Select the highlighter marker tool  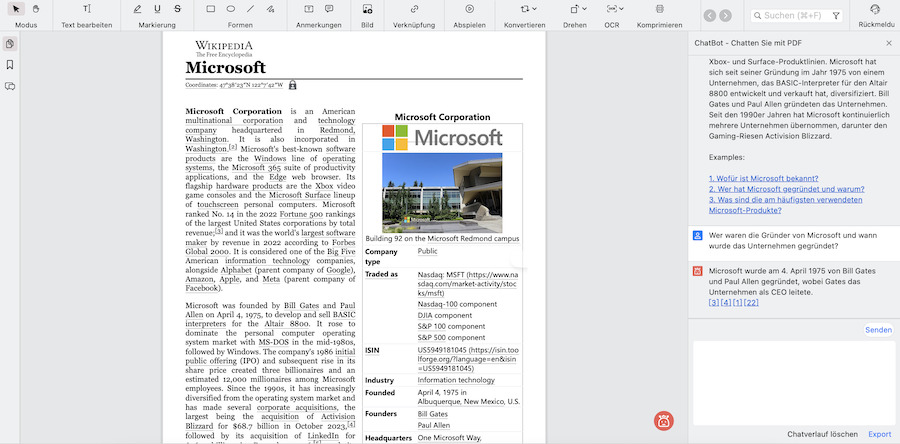click(x=137, y=9)
